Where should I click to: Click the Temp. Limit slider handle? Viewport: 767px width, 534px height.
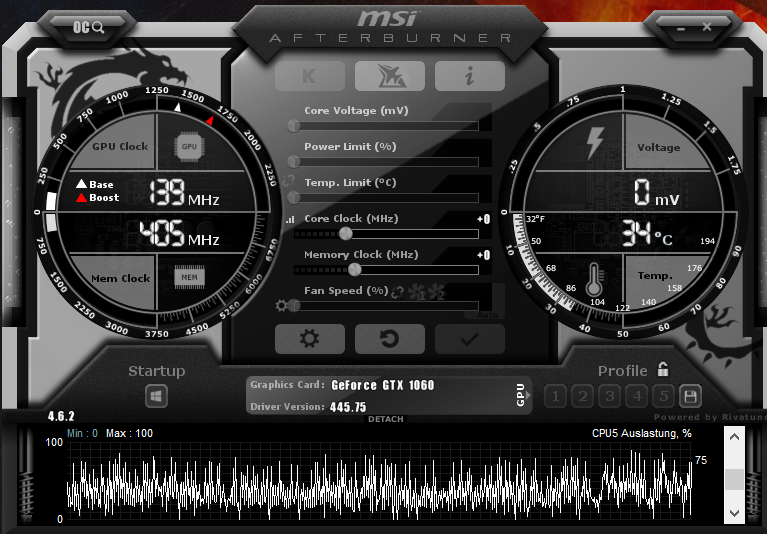294,198
